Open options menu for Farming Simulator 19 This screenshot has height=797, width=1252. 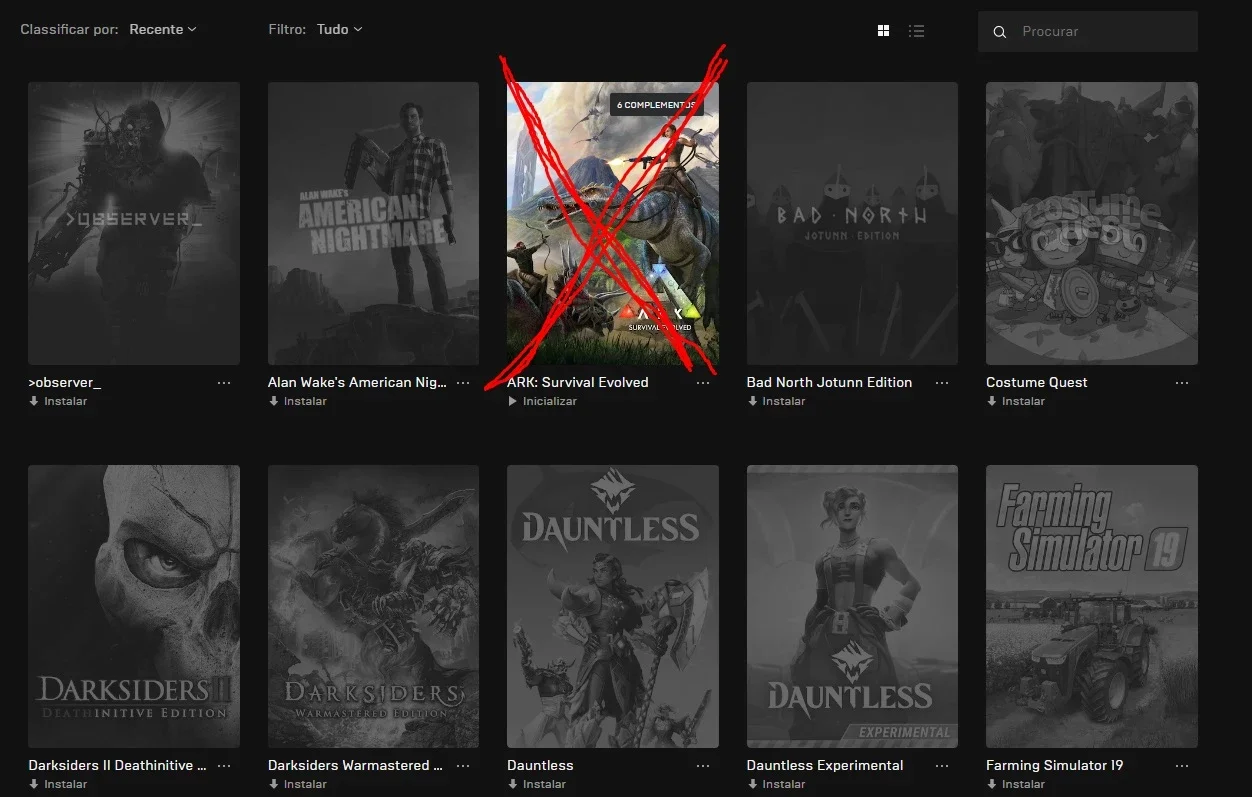point(1182,766)
